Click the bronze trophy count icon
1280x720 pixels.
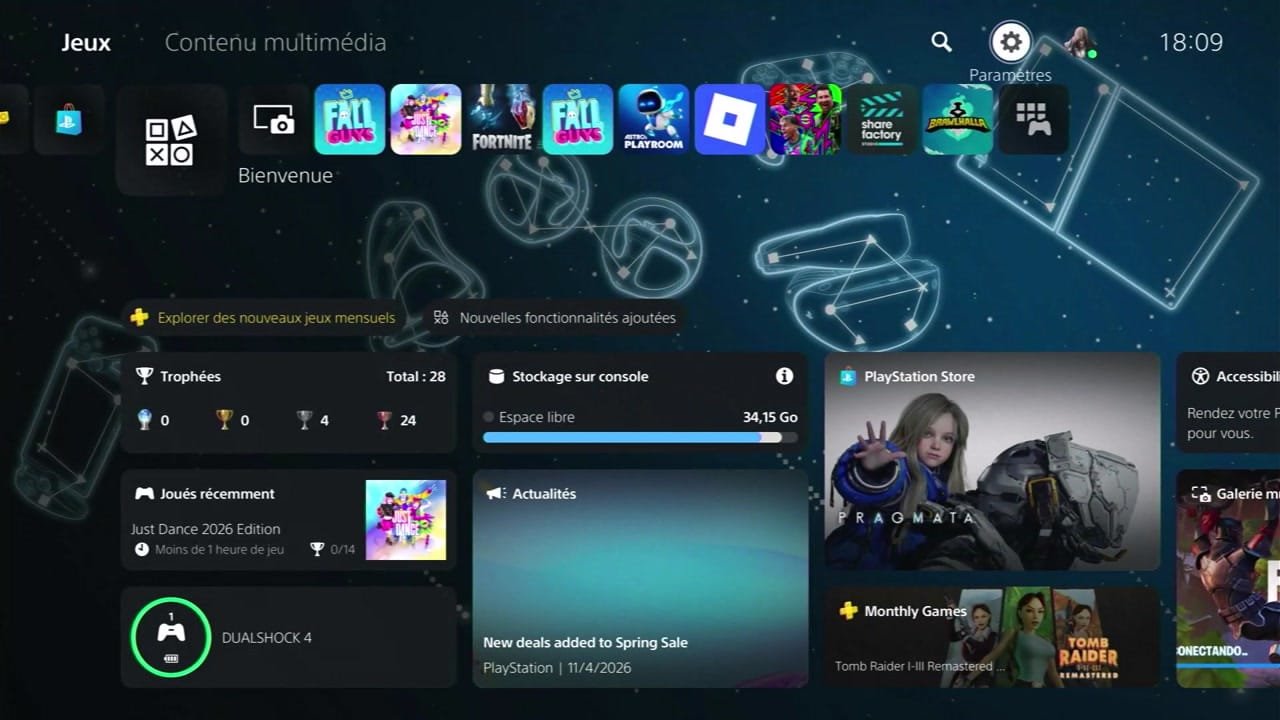point(385,420)
